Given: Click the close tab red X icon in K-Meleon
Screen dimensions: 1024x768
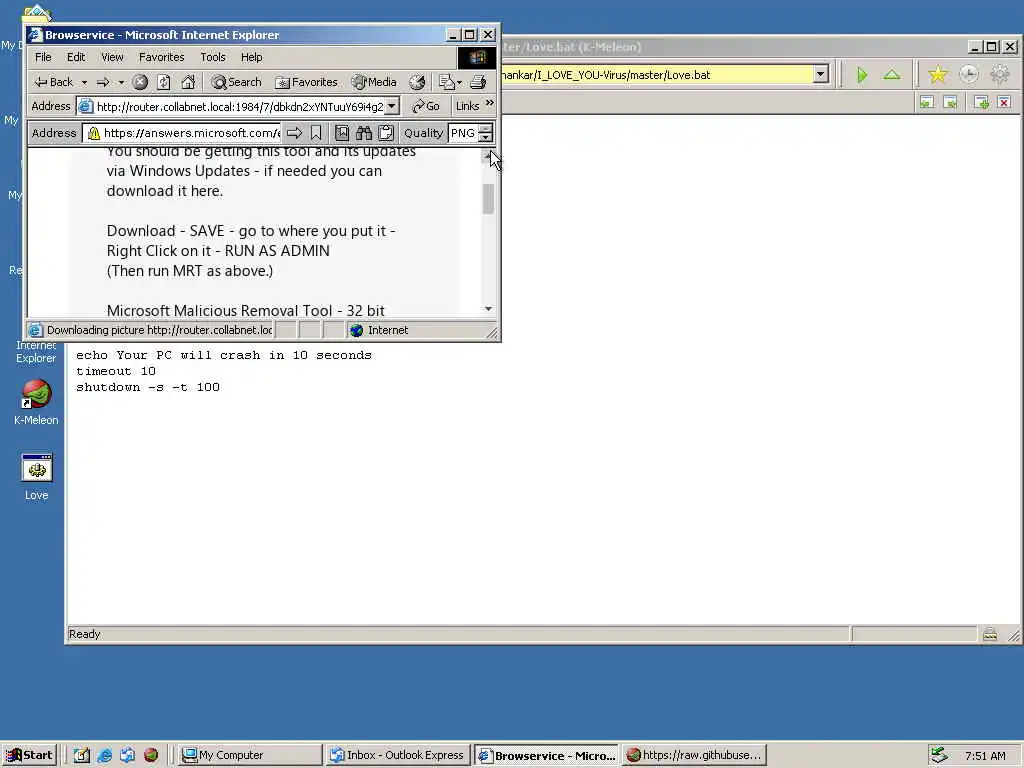Looking at the screenshot, I should (1004, 103).
